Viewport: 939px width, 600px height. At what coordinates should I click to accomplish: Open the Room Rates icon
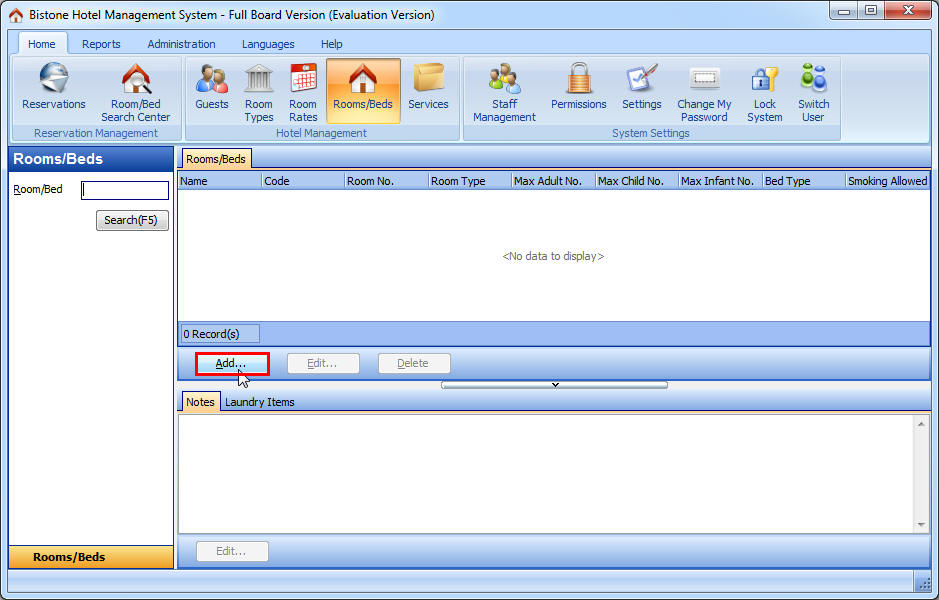pyautogui.click(x=302, y=90)
